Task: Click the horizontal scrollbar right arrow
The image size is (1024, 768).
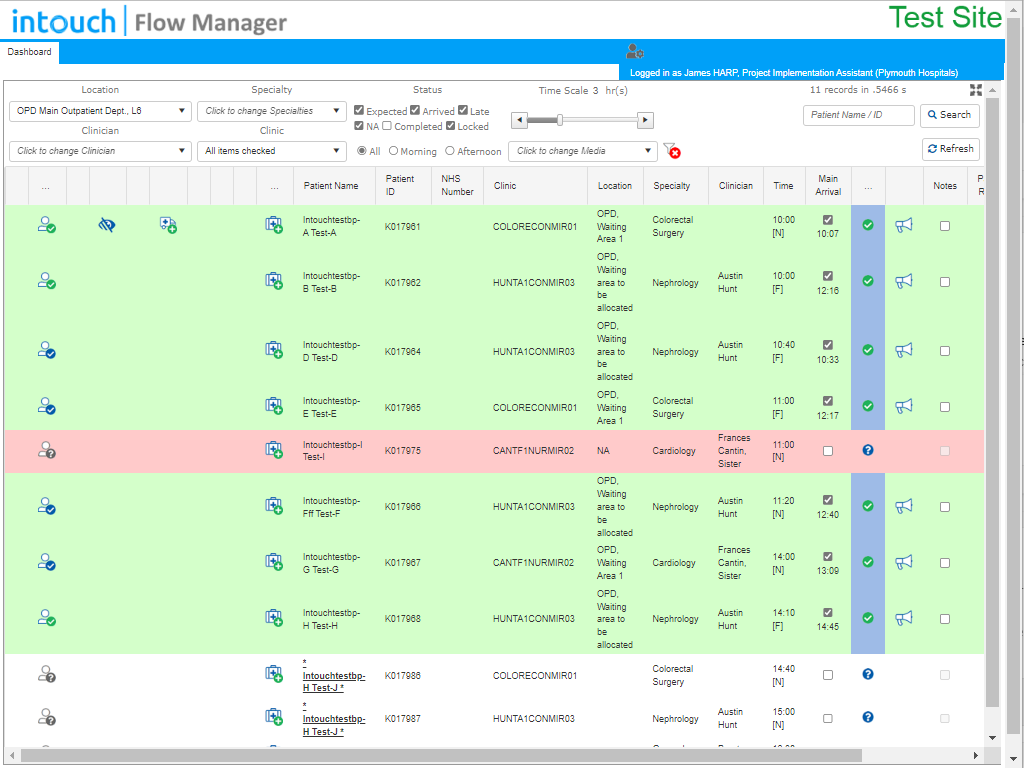Action: (x=976, y=756)
